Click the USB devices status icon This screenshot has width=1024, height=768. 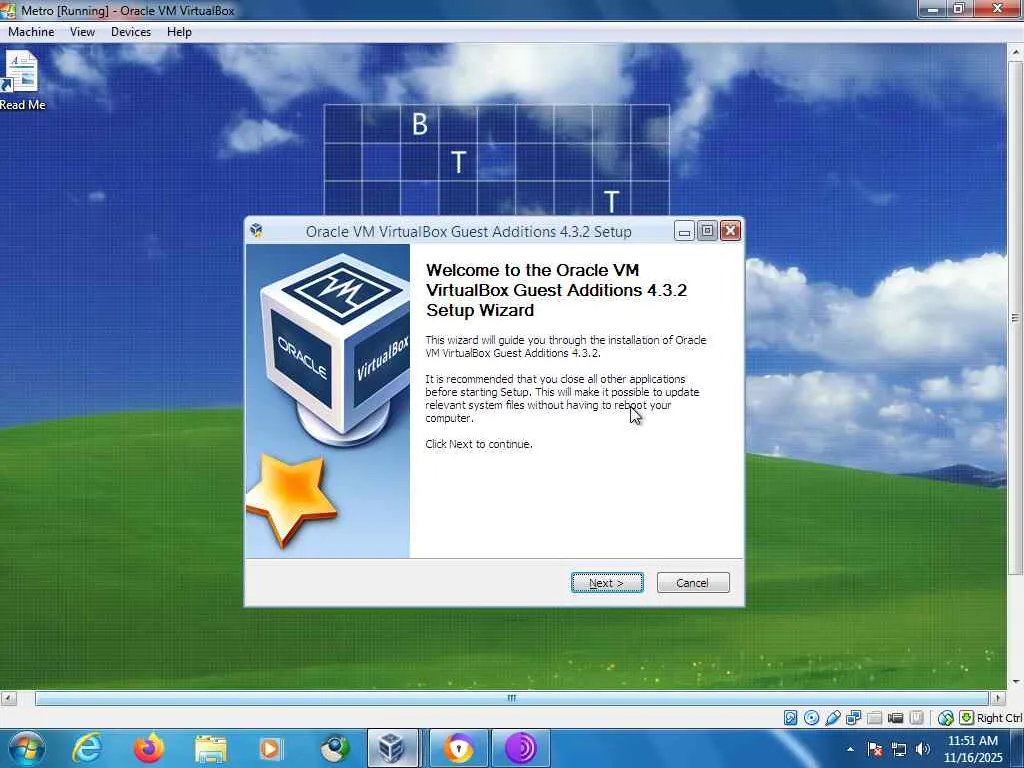(833, 718)
